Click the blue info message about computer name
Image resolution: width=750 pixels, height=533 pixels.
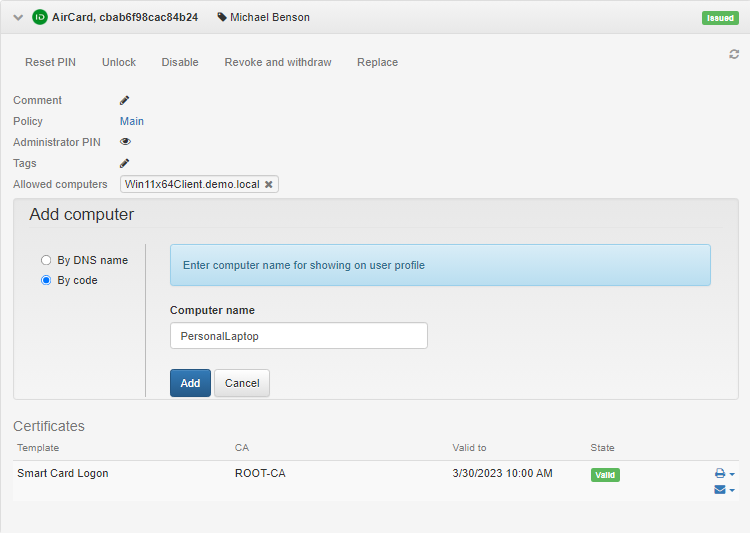[440, 265]
